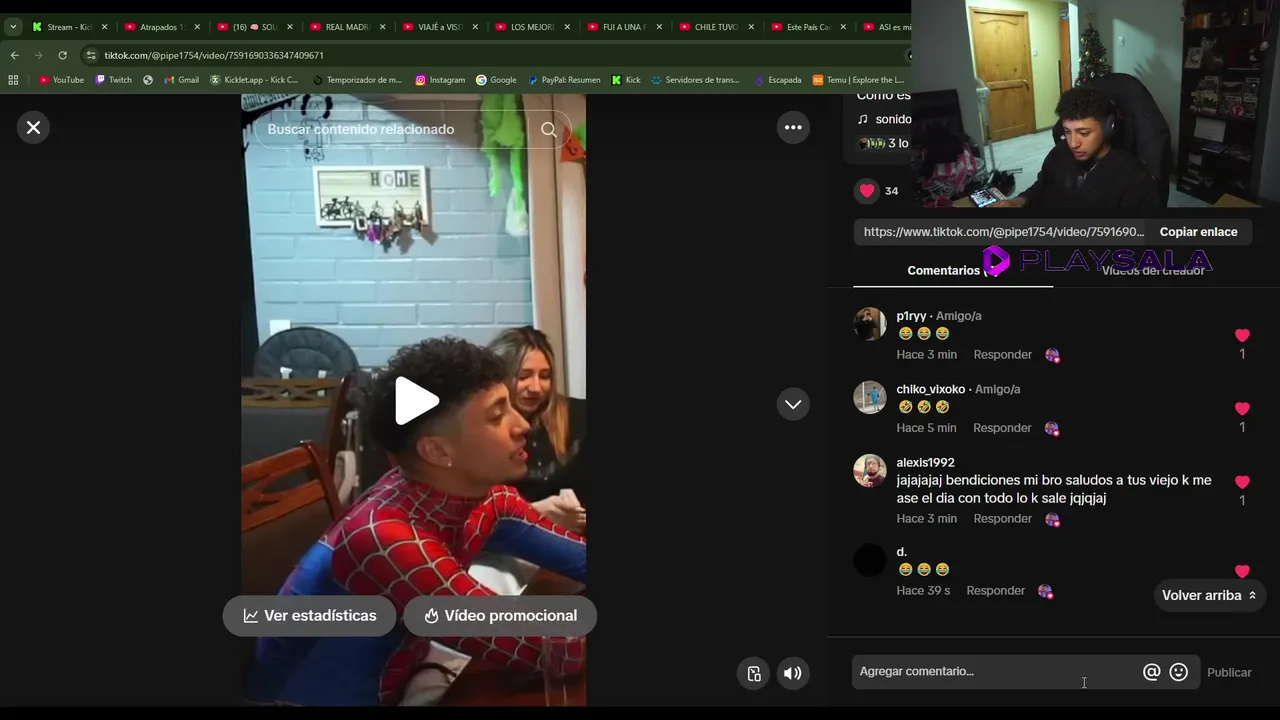Click the globe bookmark icon beside Twitch
This screenshot has width=1280, height=720.
tap(148, 80)
